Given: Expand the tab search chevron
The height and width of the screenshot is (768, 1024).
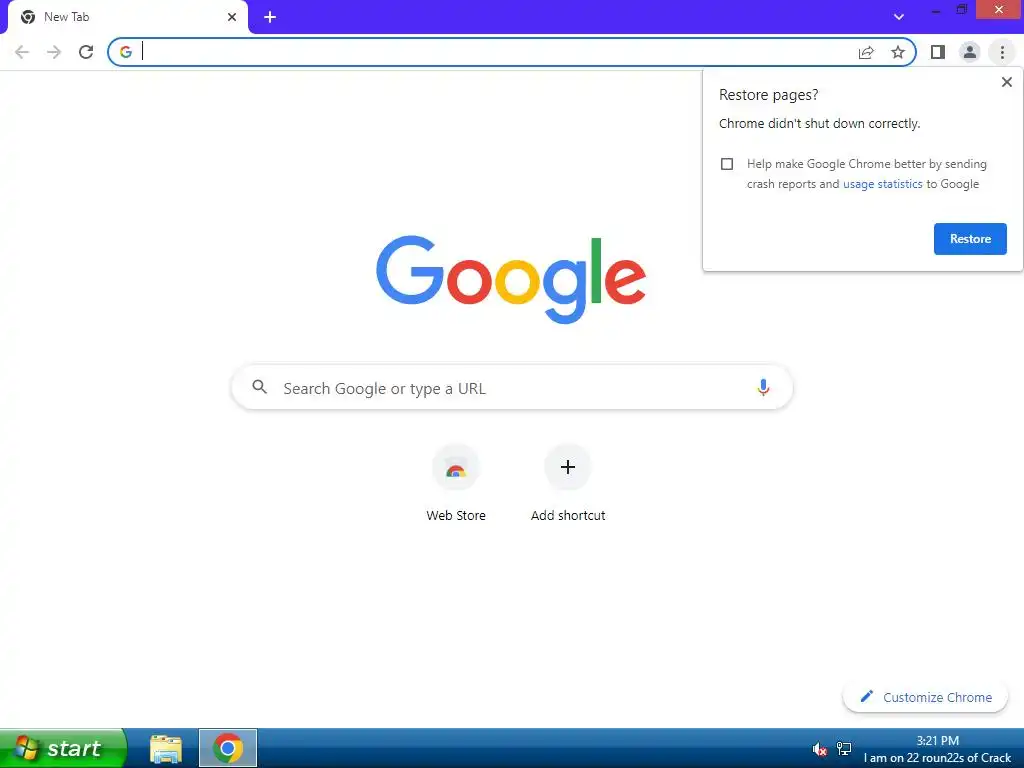Looking at the screenshot, I should (899, 17).
